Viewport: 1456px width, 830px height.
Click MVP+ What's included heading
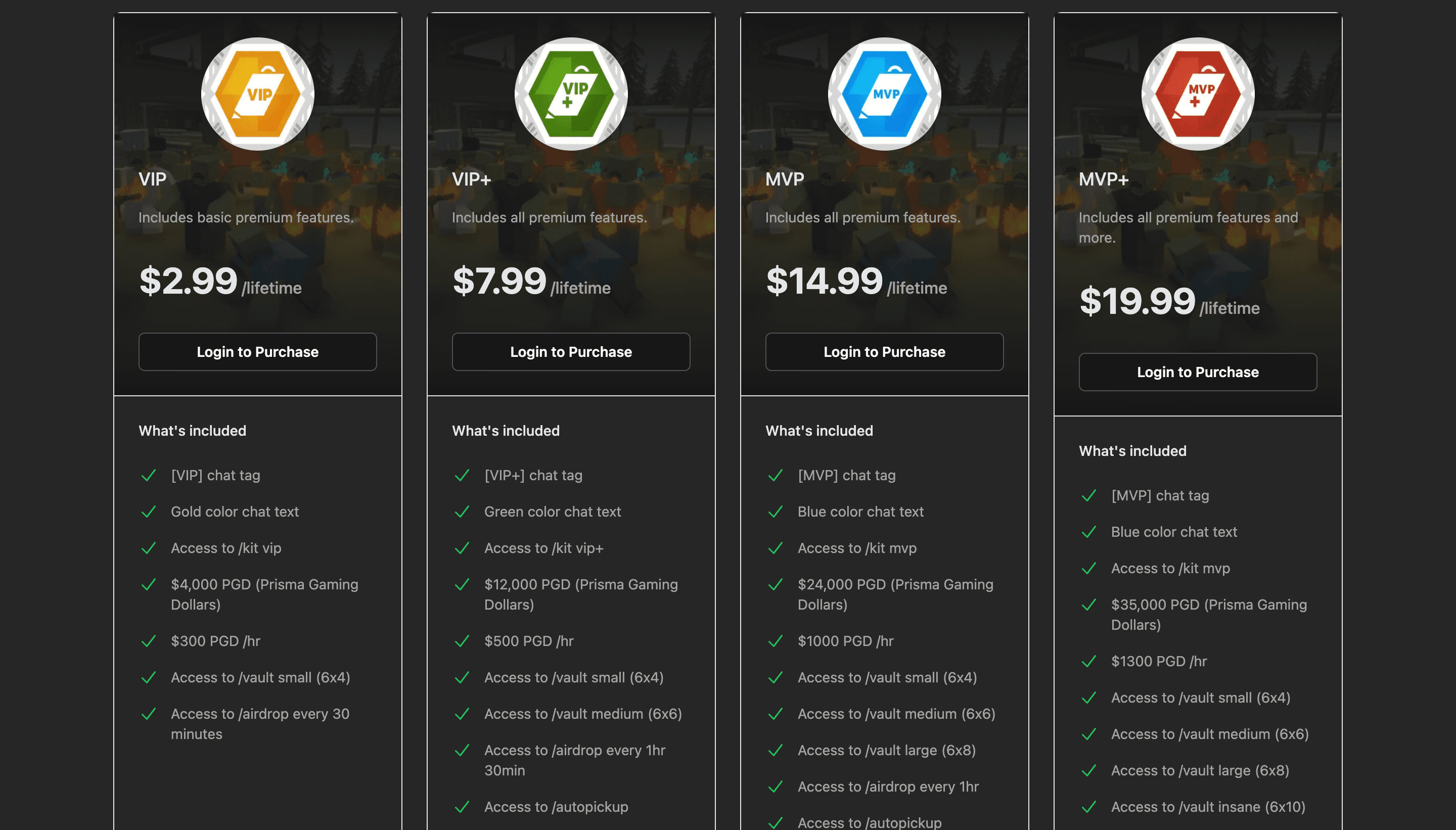1132,451
